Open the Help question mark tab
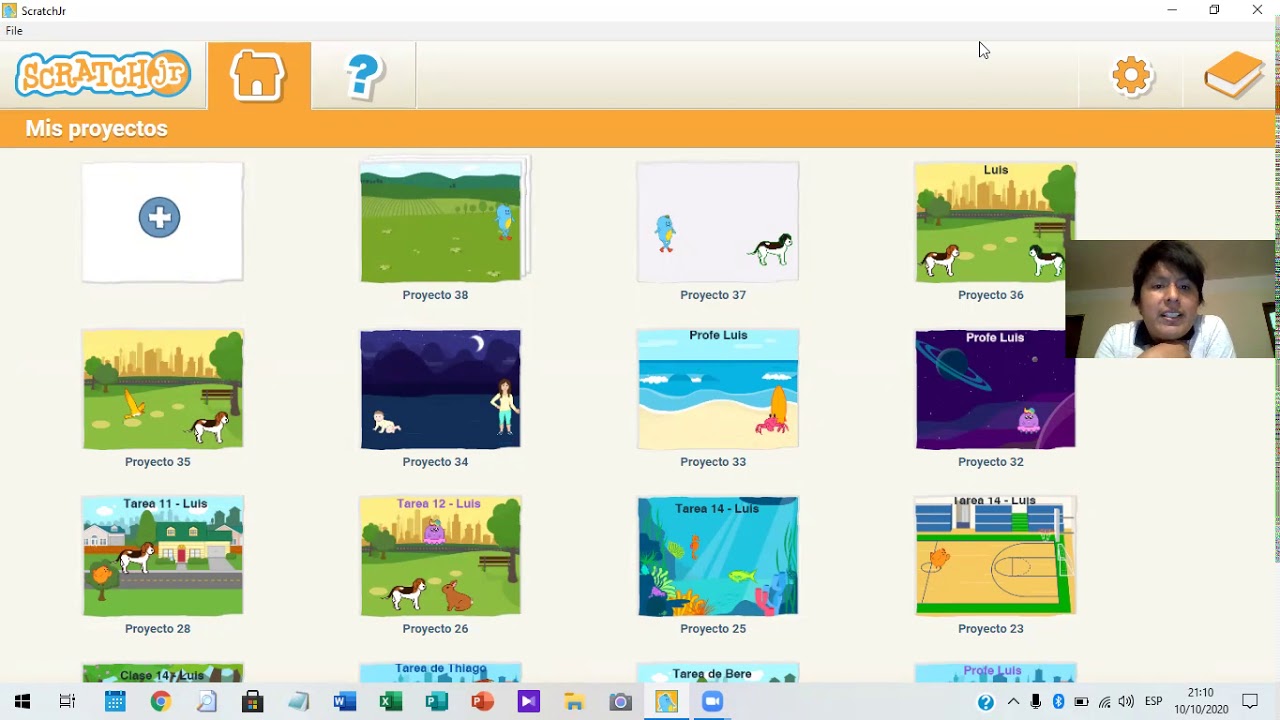The image size is (1280, 720). 363,75
